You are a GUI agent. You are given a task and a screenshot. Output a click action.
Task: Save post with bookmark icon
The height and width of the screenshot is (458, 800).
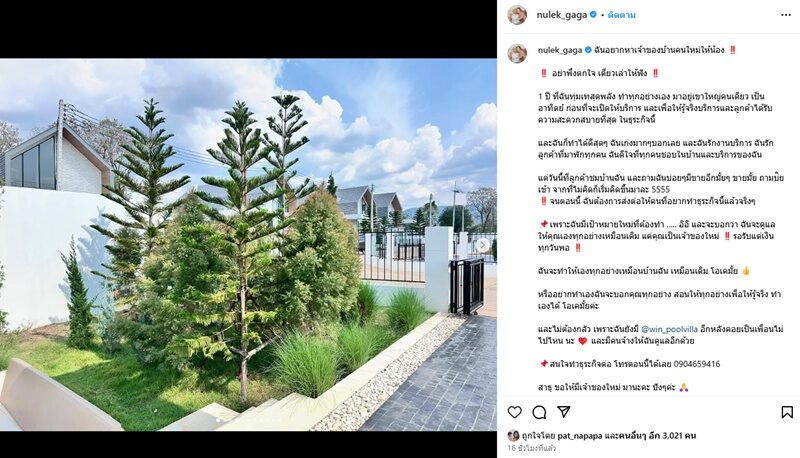point(787,412)
